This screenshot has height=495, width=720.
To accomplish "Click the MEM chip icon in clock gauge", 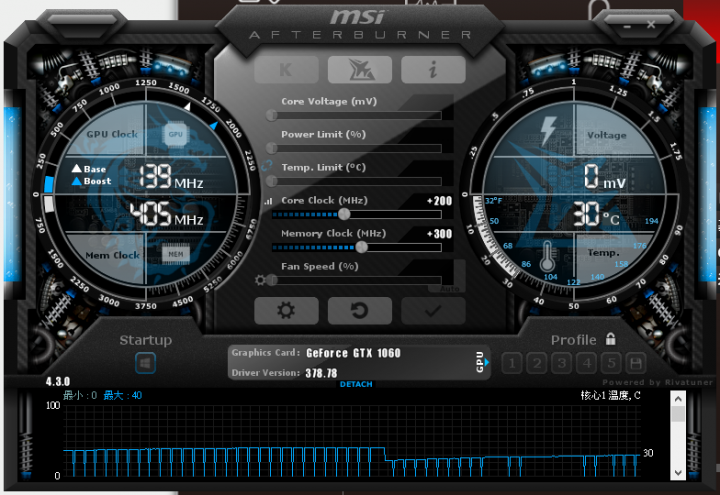I will pyautogui.click(x=175, y=254).
